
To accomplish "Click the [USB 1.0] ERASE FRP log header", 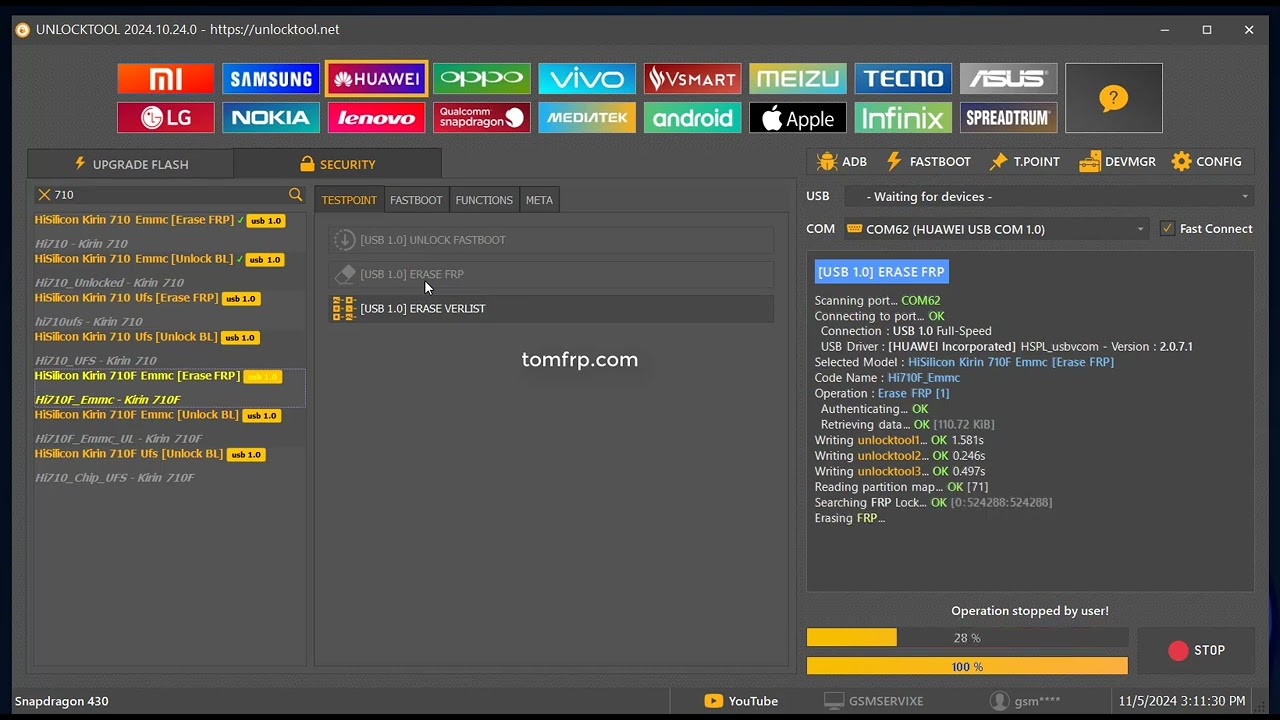I will point(881,272).
